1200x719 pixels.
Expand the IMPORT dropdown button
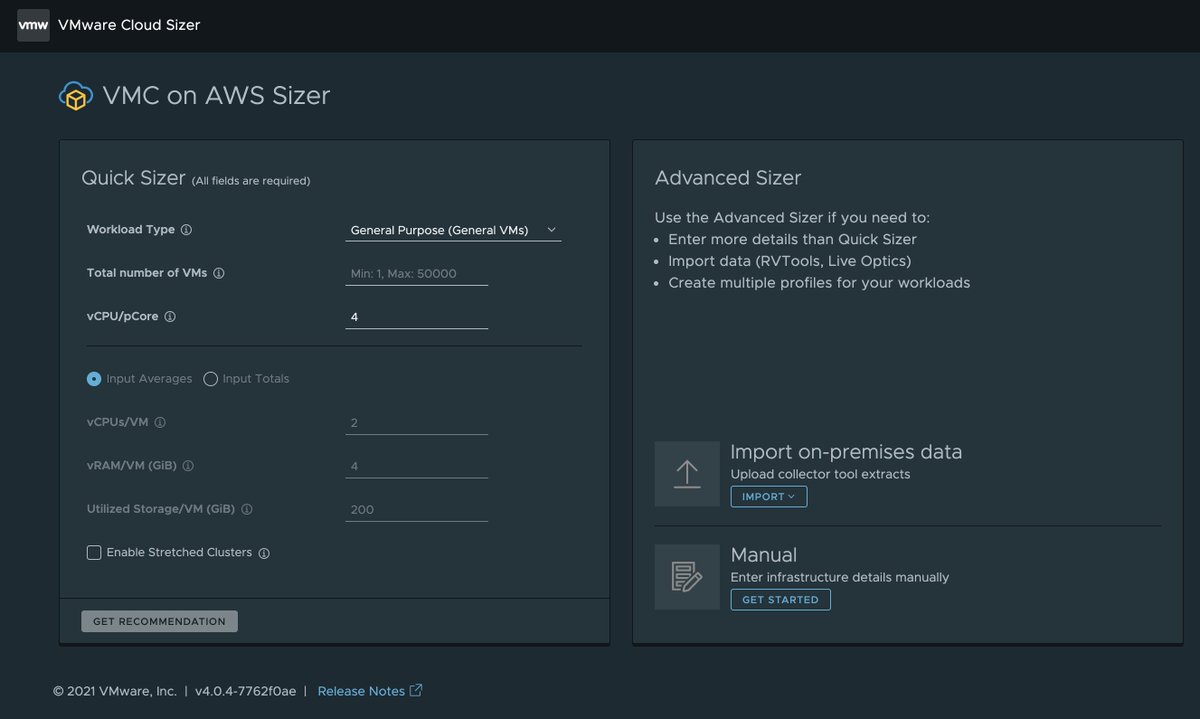[769, 497]
